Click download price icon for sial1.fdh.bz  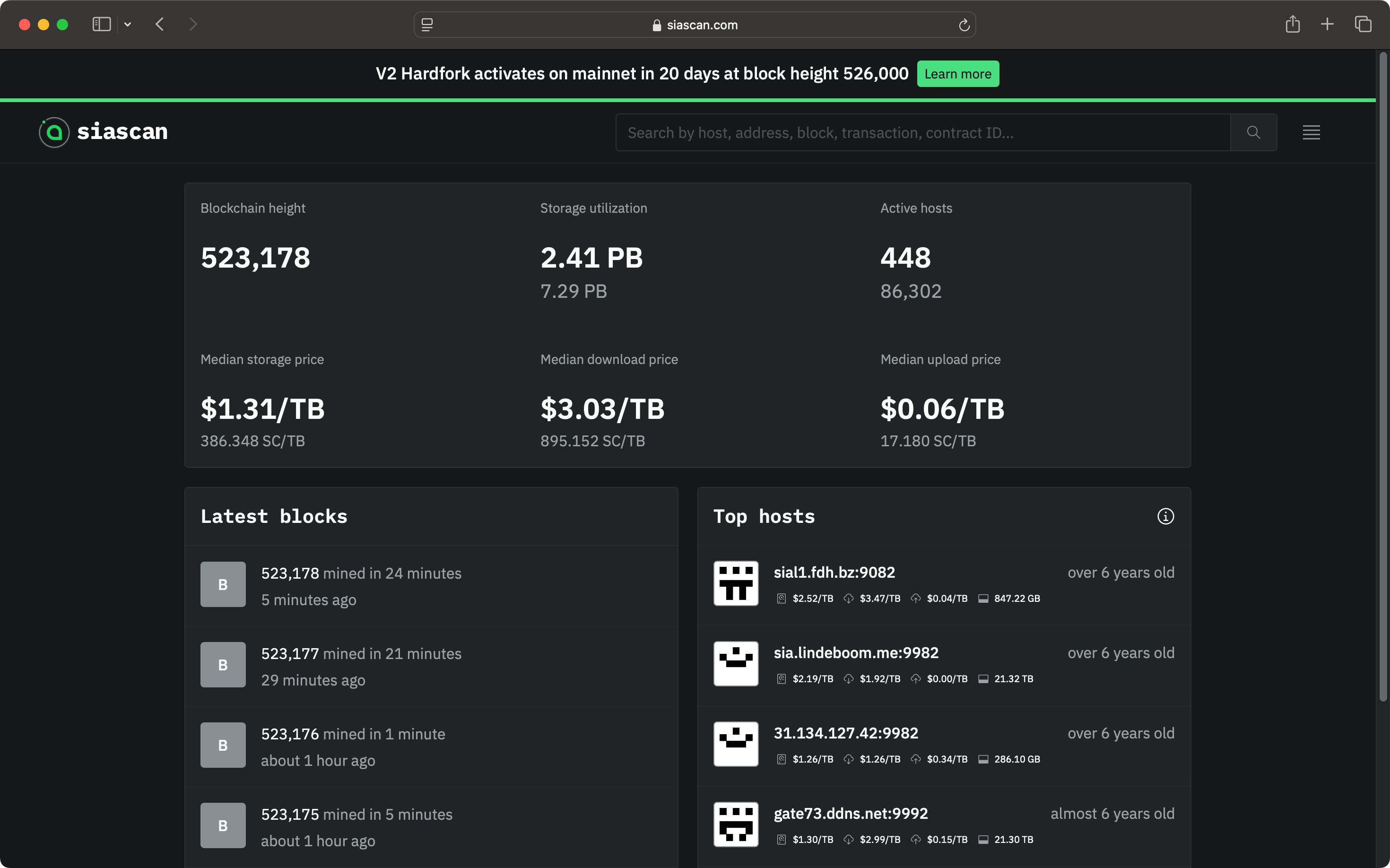849,599
